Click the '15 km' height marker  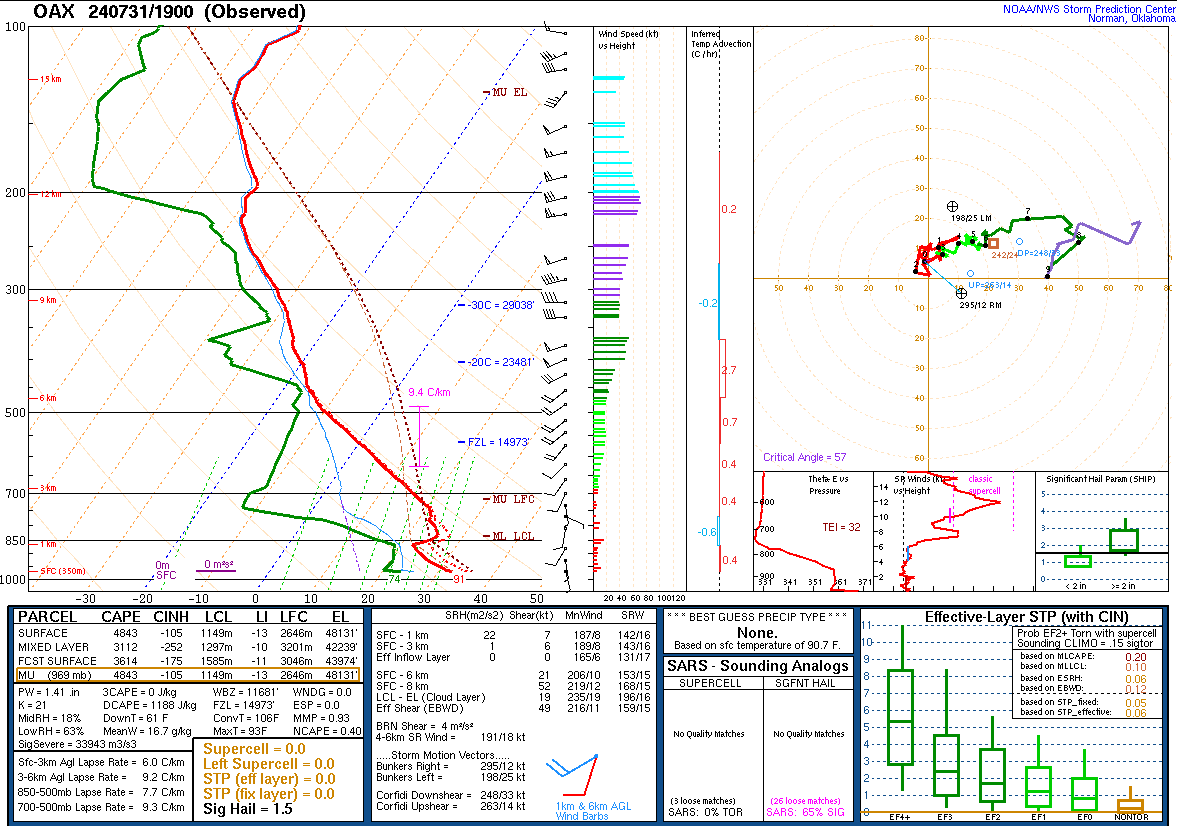point(47,79)
